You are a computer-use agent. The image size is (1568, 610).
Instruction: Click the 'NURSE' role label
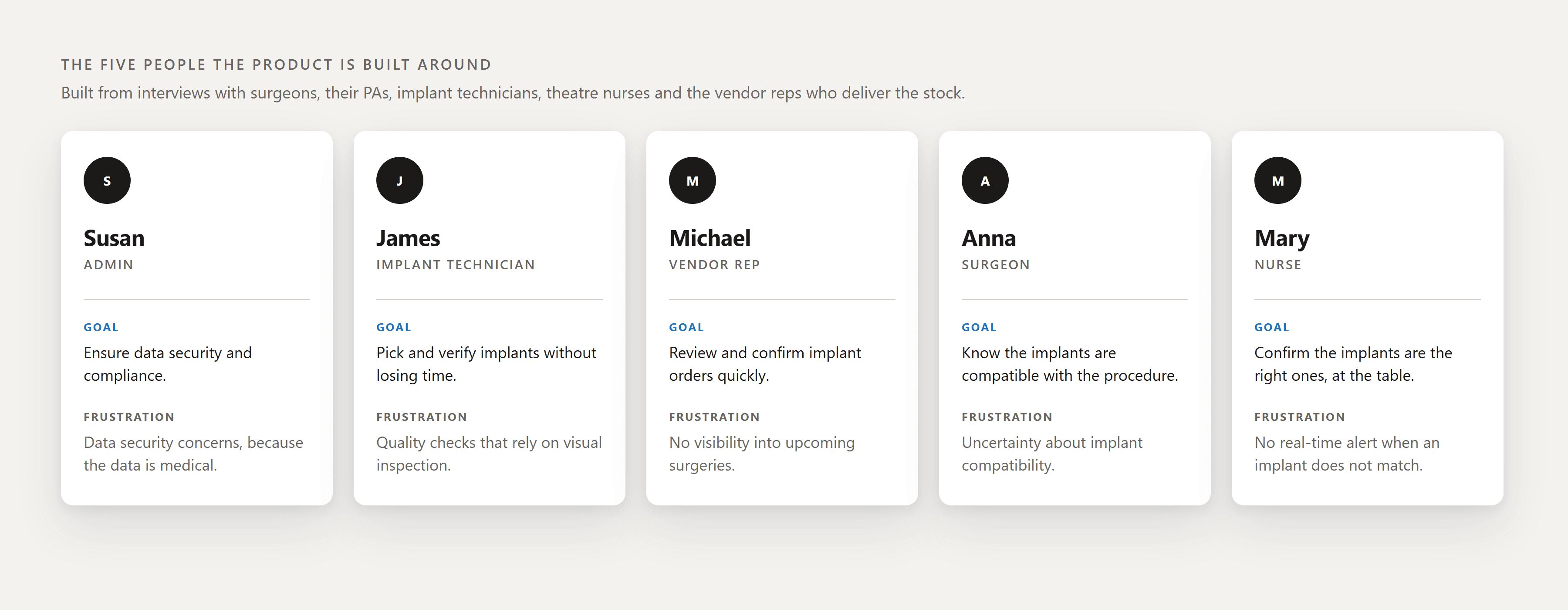[1277, 265]
